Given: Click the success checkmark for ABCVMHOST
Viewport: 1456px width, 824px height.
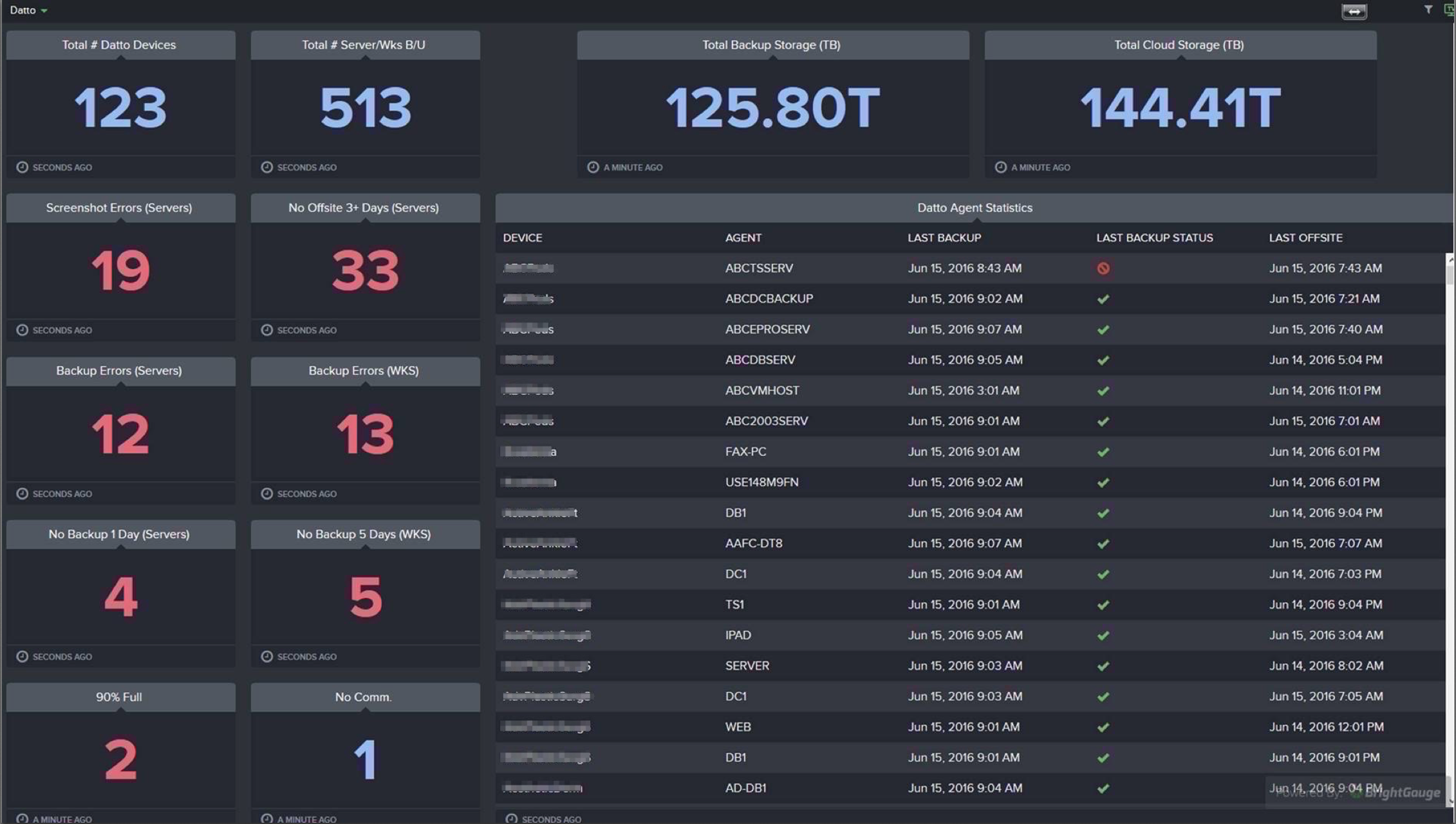Looking at the screenshot, I should [1103, 391].
